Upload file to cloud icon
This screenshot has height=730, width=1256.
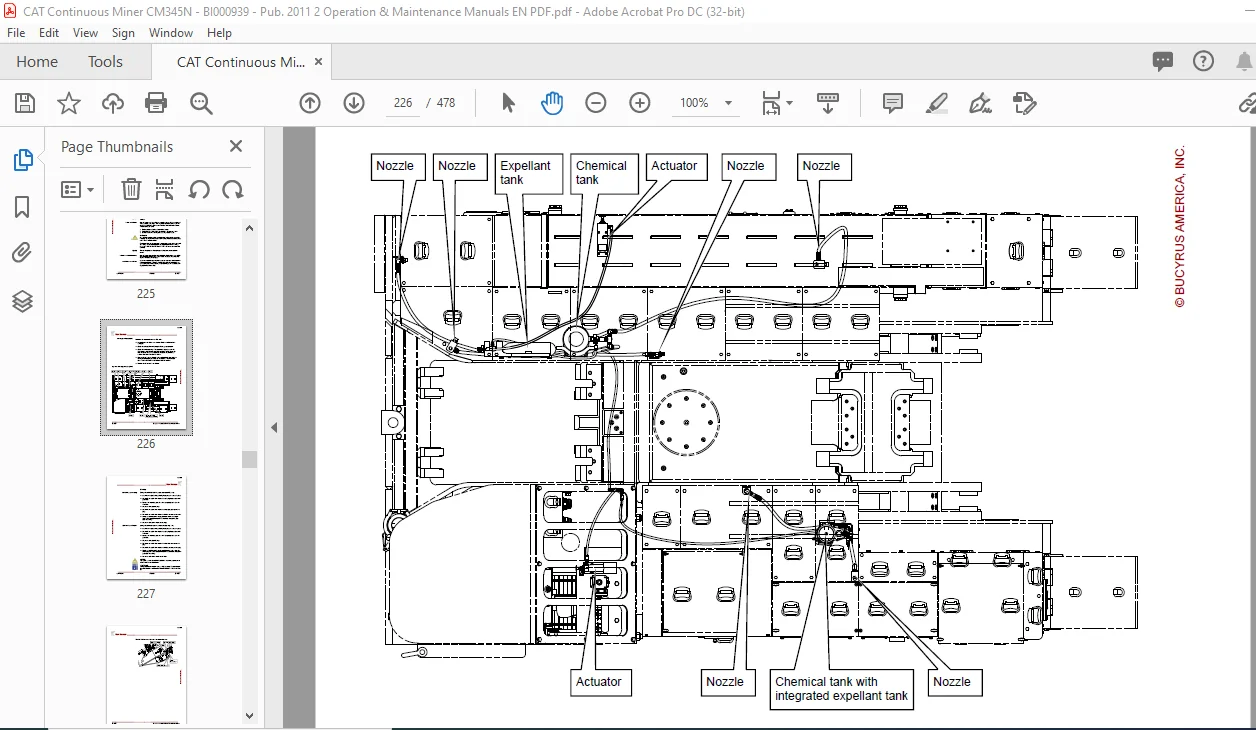point(113,103)
